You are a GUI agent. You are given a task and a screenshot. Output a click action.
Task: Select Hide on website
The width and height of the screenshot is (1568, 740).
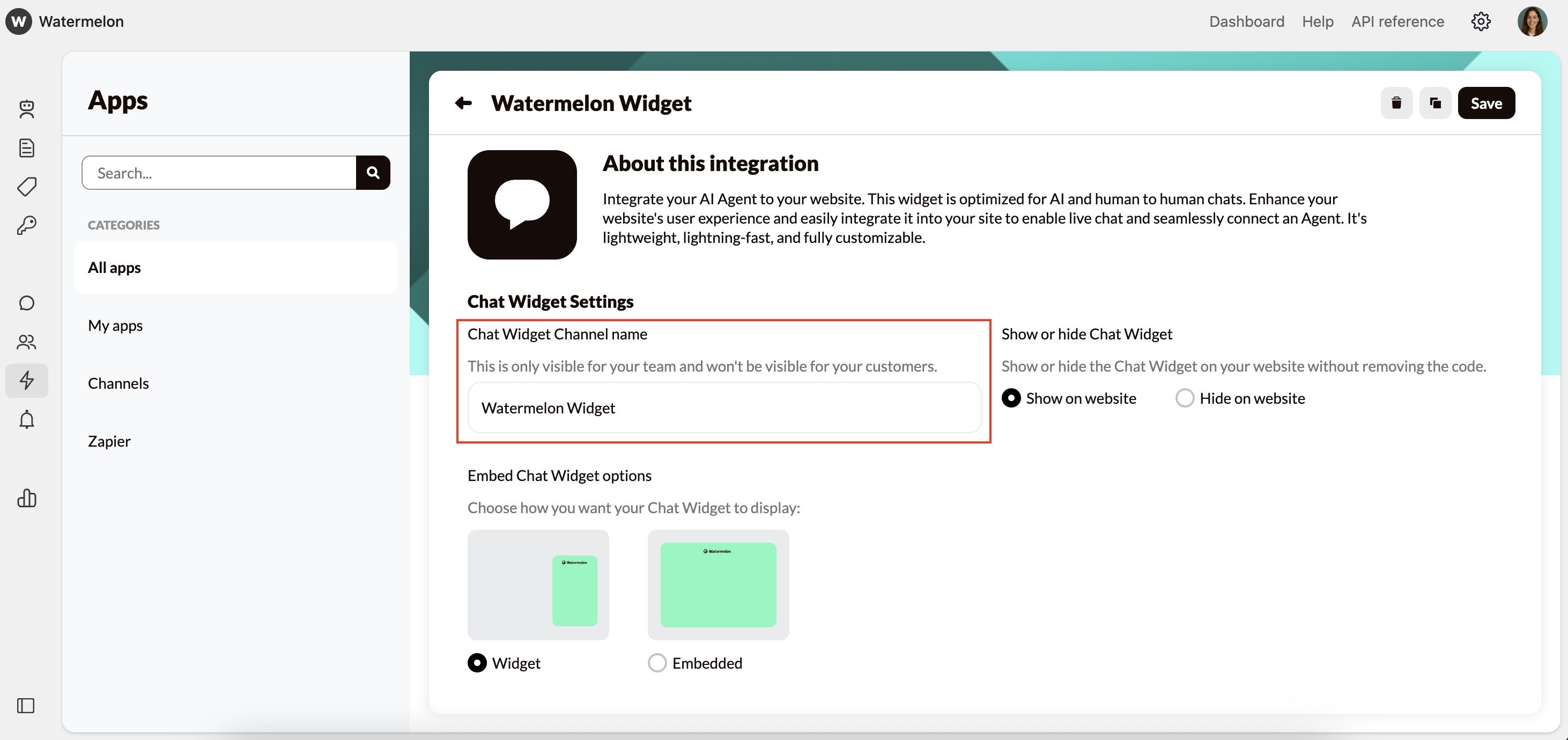pyautogui.click(x=1185, y=397)
